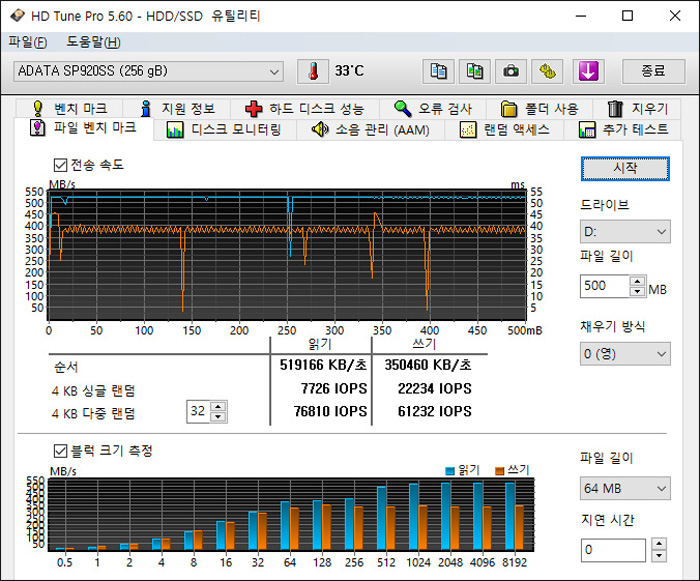
Task: Click the purple down-arrow icon
Action: (x=586, y=72)
